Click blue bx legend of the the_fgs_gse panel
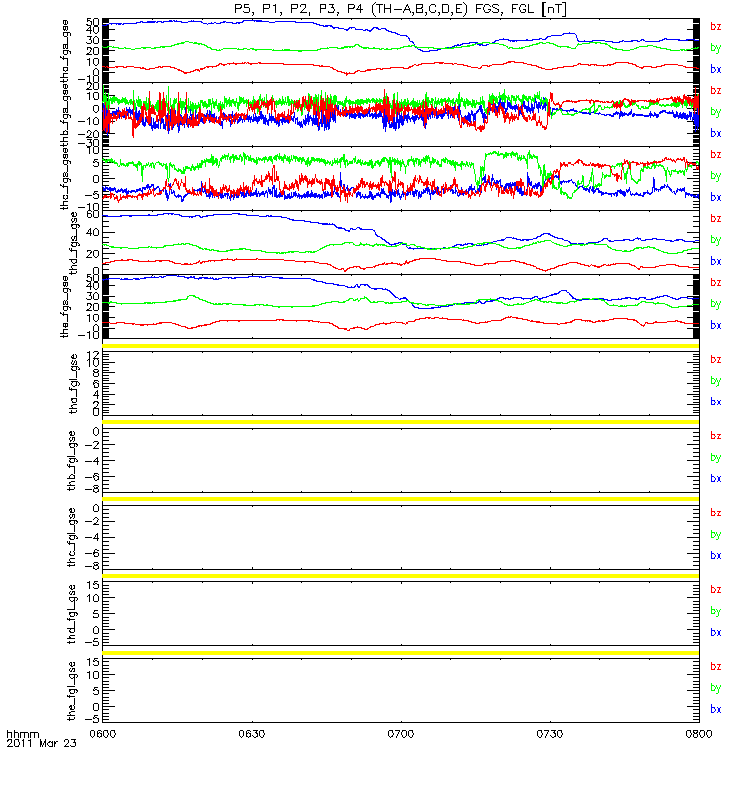750x800 pixels. click(x=716, y=325)
